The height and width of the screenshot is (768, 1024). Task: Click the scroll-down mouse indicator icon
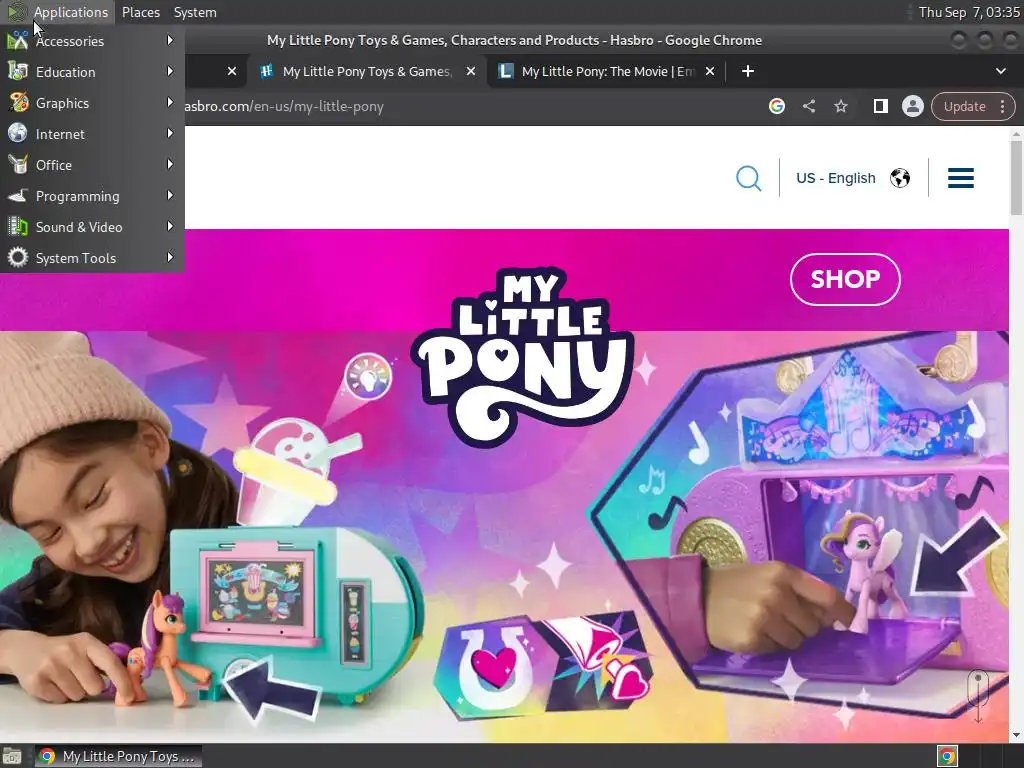pos(978,695)
